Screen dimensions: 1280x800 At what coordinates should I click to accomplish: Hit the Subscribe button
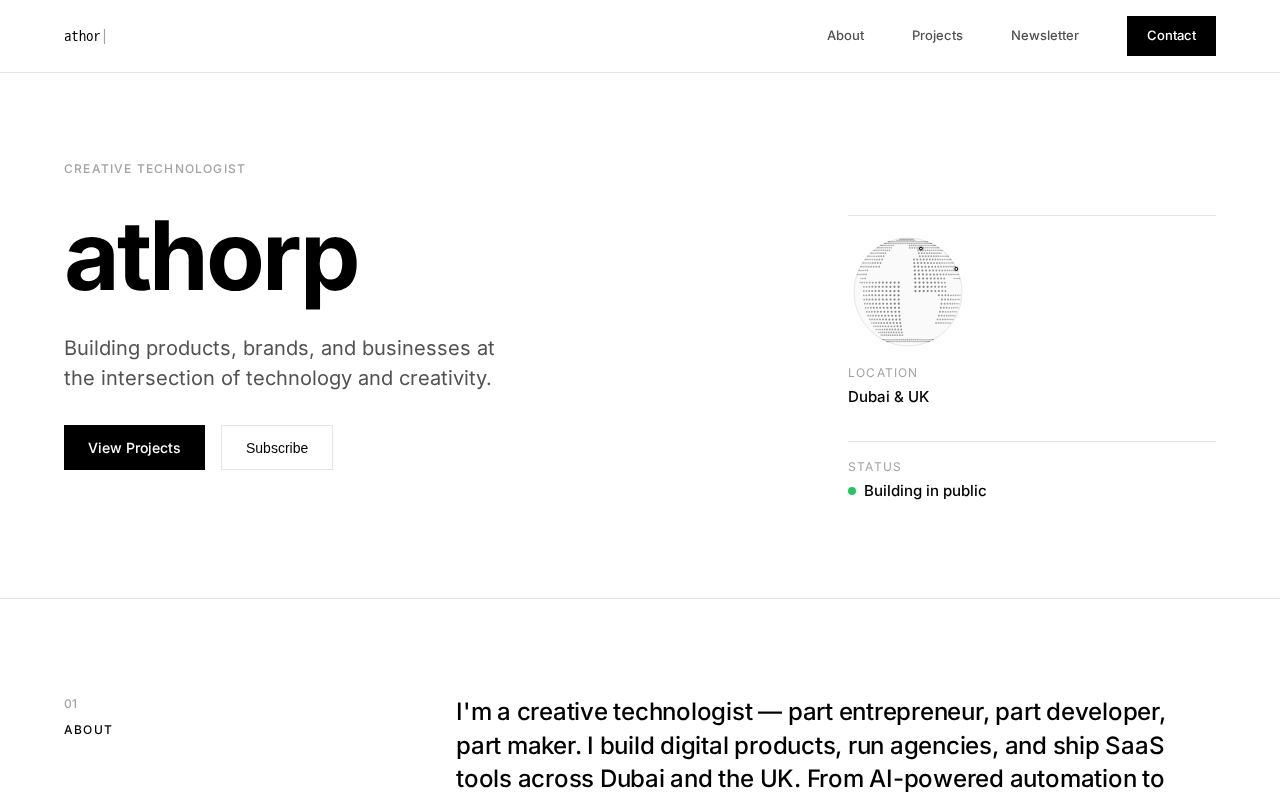point(277,447)
